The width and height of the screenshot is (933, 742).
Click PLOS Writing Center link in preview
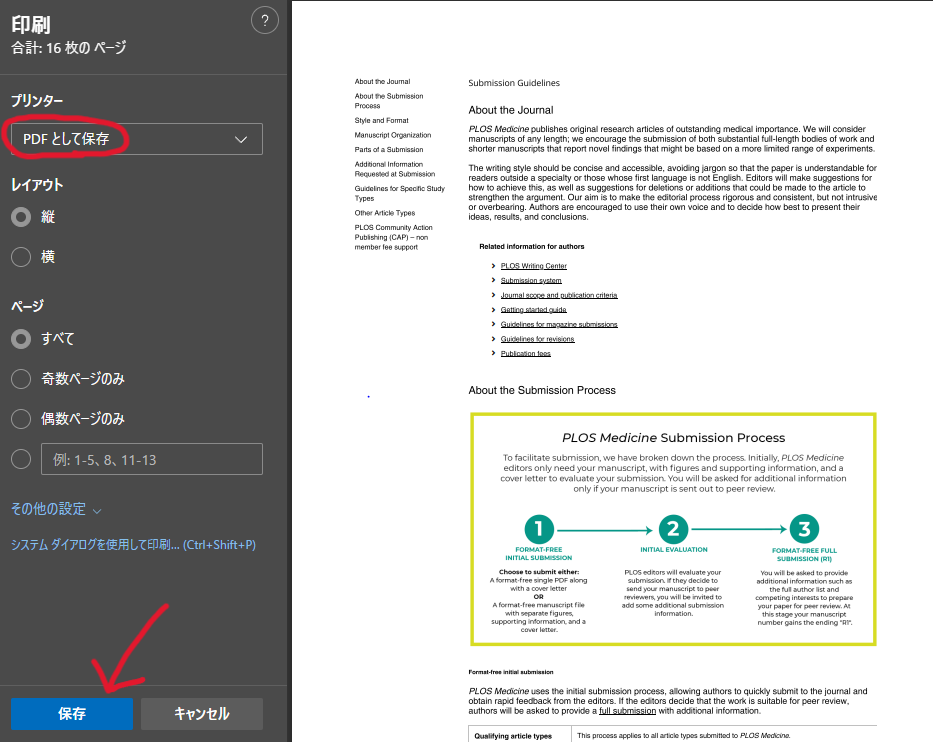coord(534,266)
